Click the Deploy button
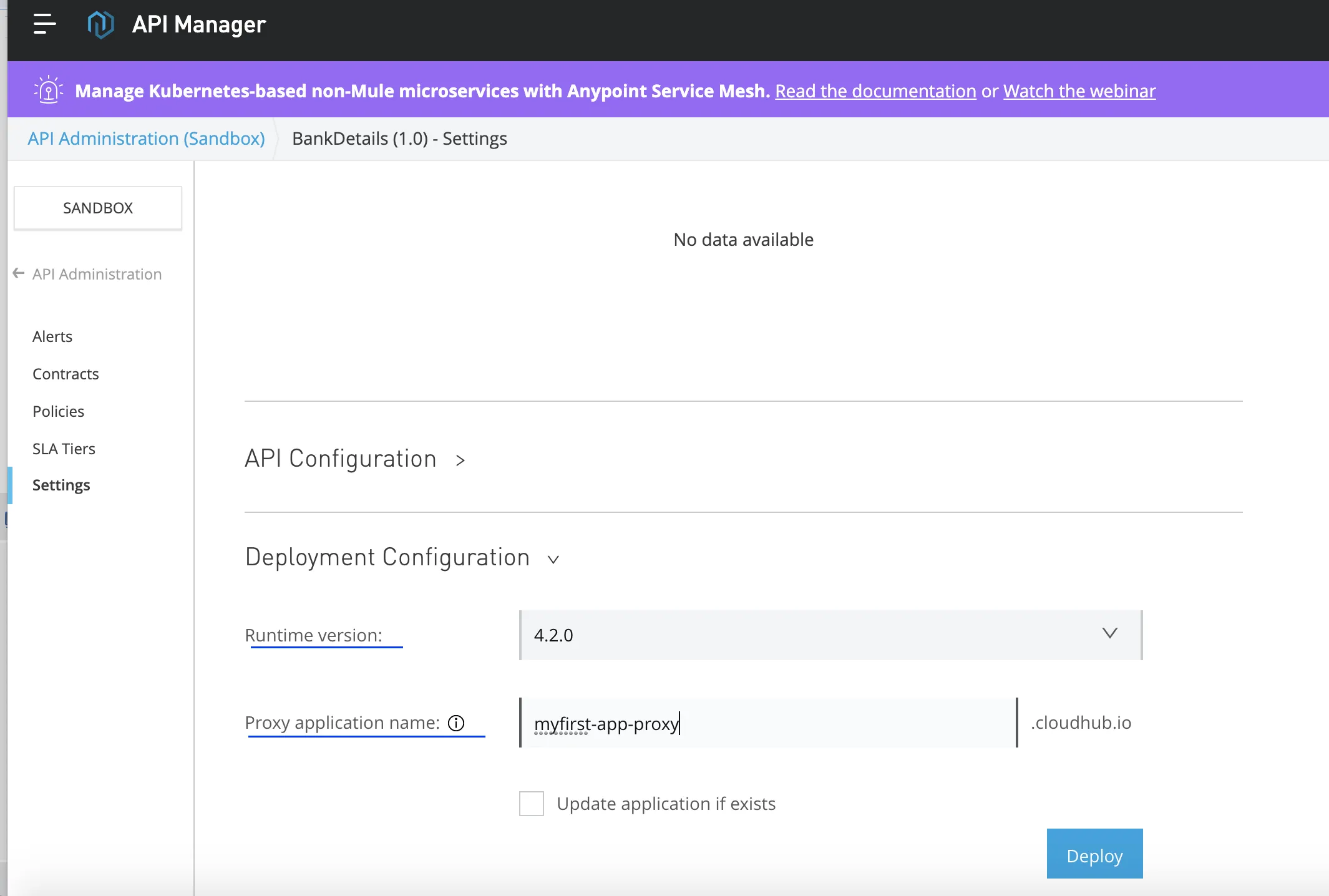 click(1095, 854)
